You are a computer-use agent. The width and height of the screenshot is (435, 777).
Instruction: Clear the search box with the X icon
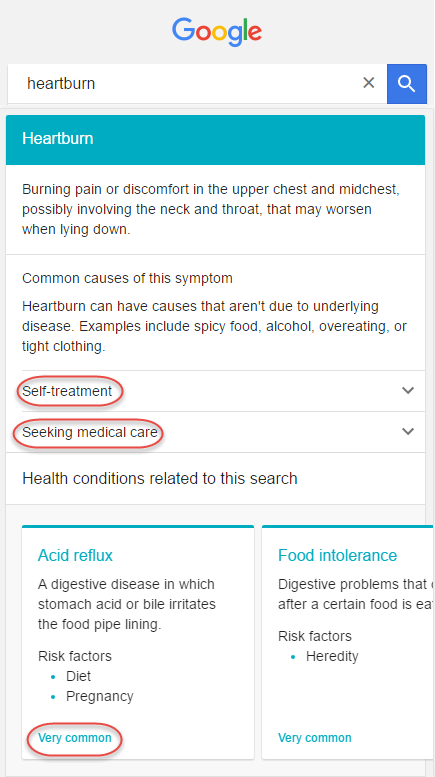click(369, 83)
